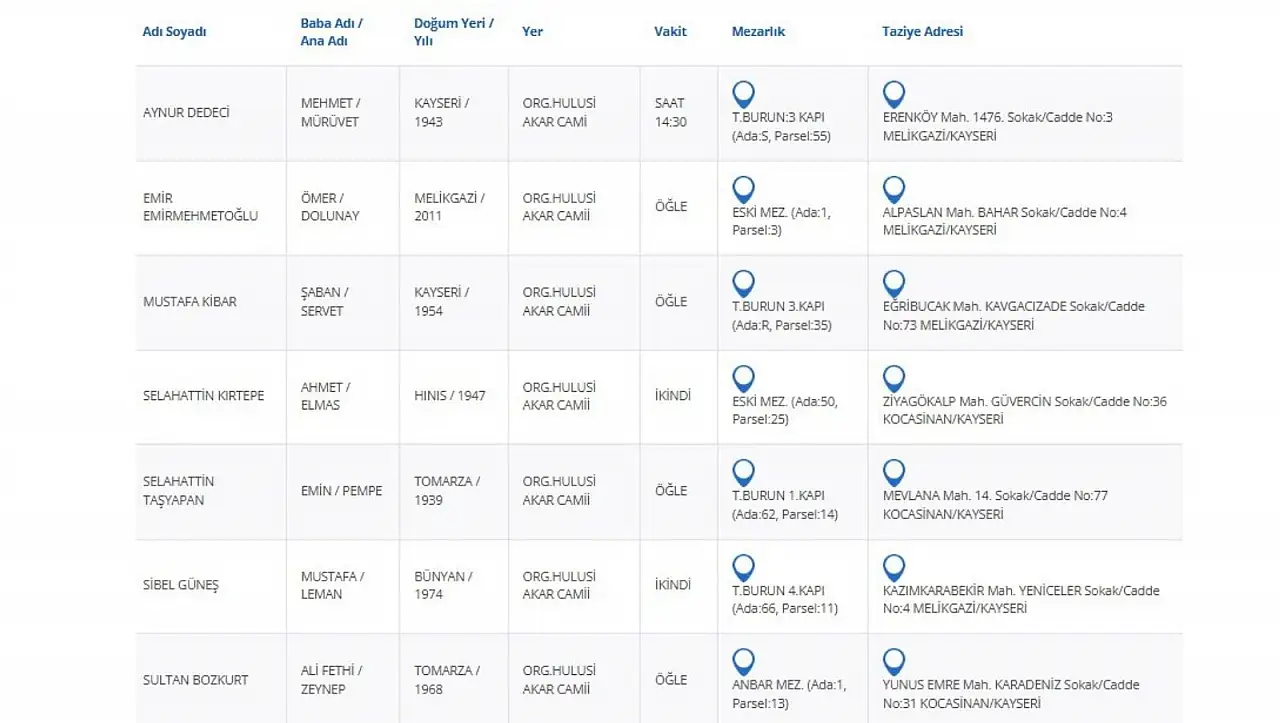This screenshot has width=1280, height=723.
Task: Open cemetery pin for Selahattin Taşyapan
Action: (x=743, y=473)
